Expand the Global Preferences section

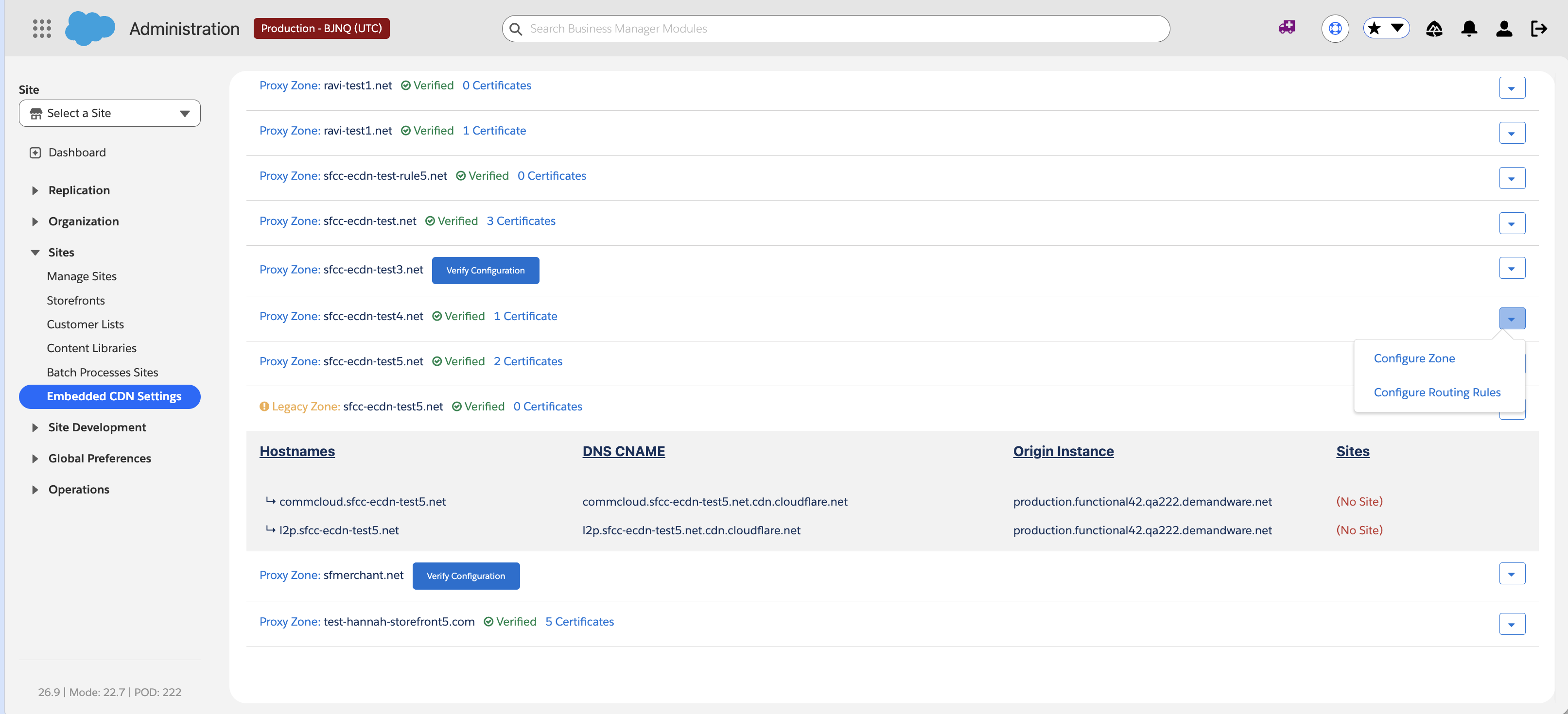point(35,459)
